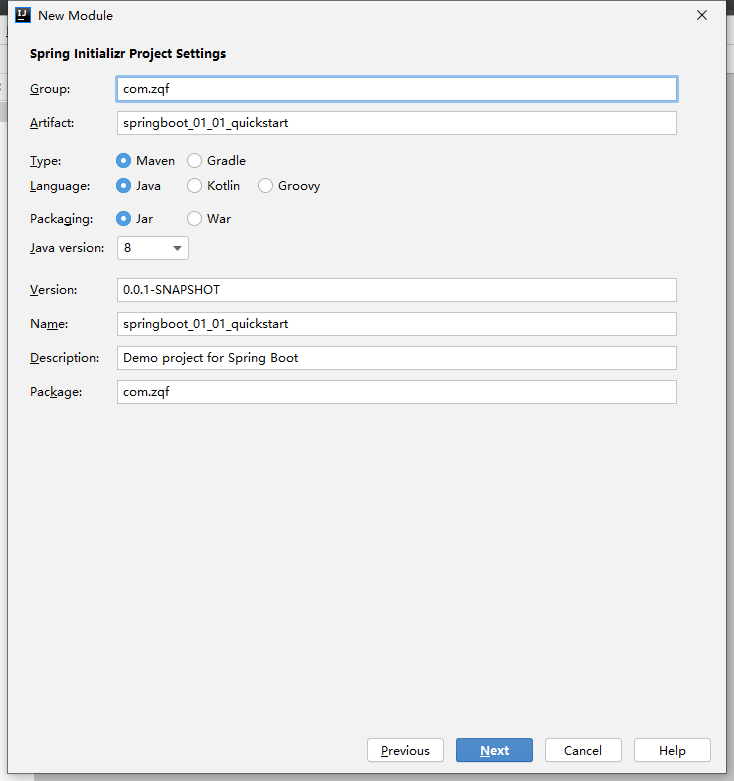Click the Group label
Screen dimensions: 734x781
tap(50, 89)
